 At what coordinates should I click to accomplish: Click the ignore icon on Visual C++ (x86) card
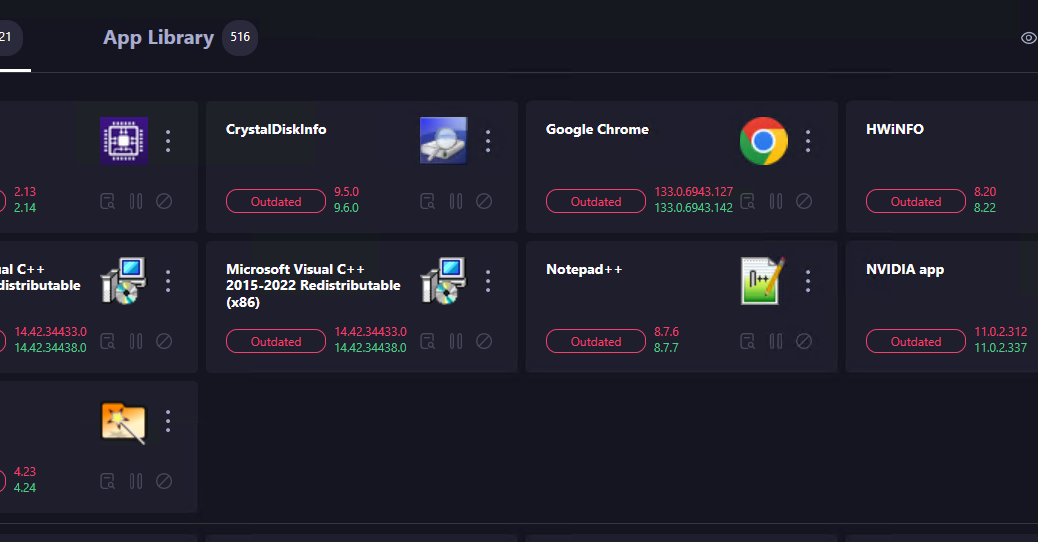point(484,341)
